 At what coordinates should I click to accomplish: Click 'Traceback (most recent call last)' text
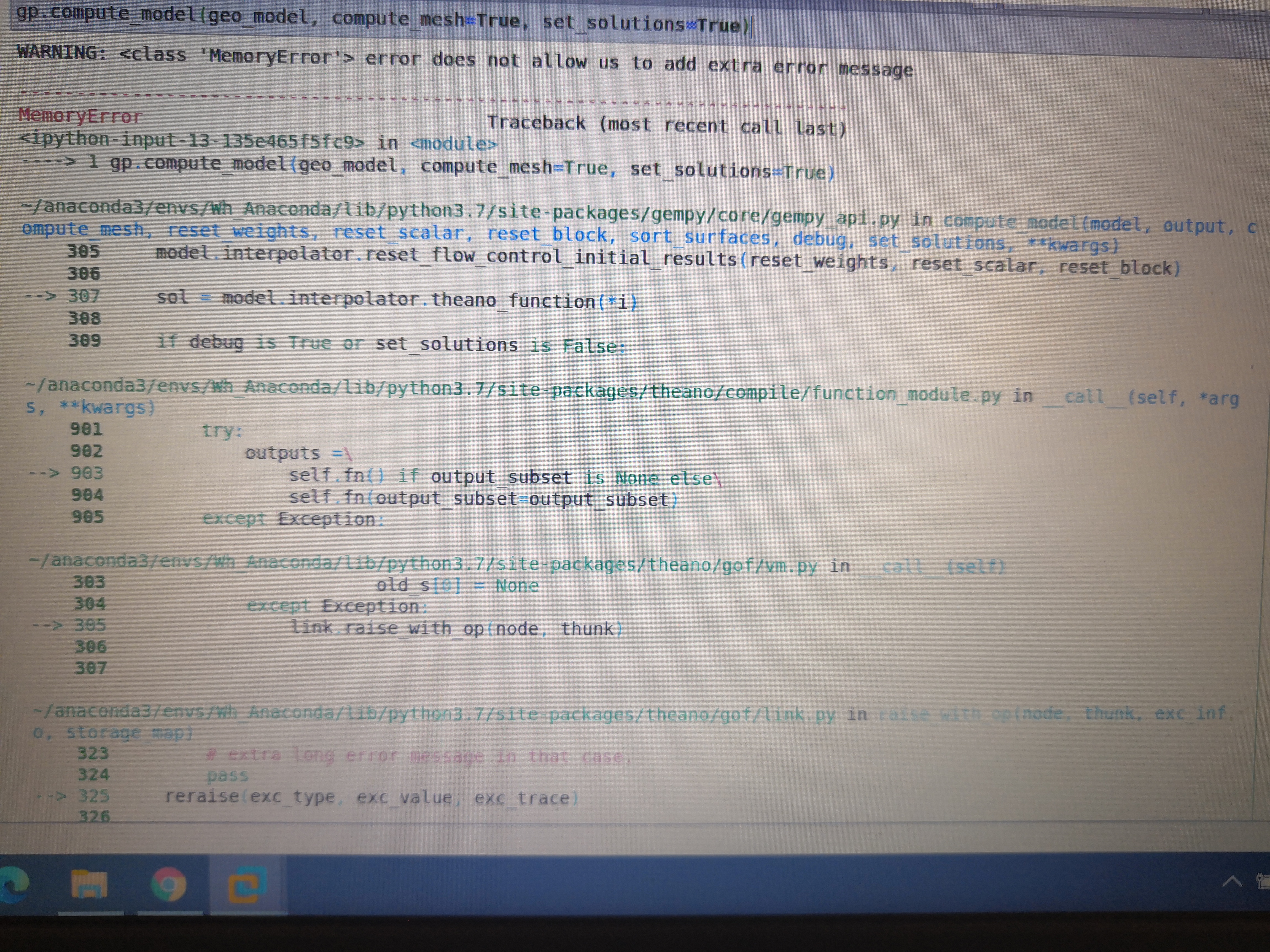[x=667, y=125]
